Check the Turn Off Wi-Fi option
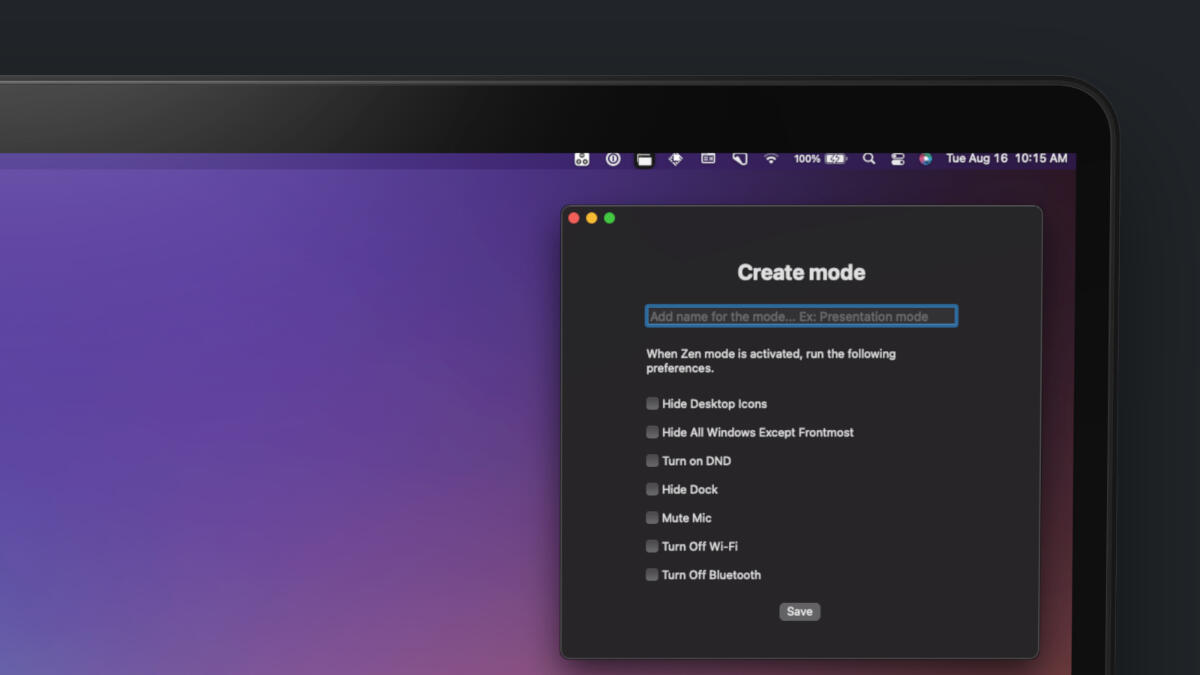This screenshot has width=1200, height=675. [x=652, y=547]
